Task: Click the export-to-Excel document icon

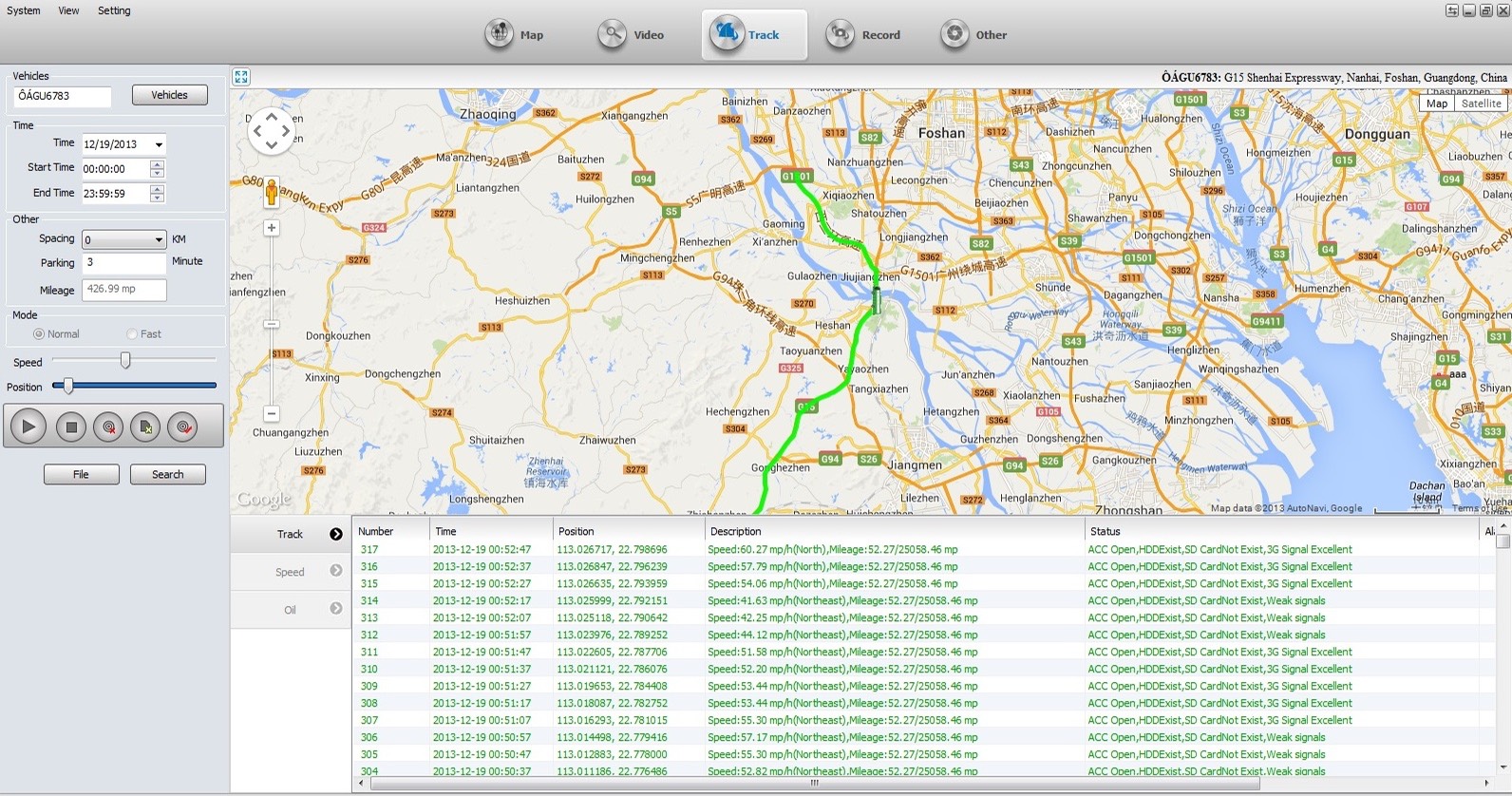Action: coord(145,427)
